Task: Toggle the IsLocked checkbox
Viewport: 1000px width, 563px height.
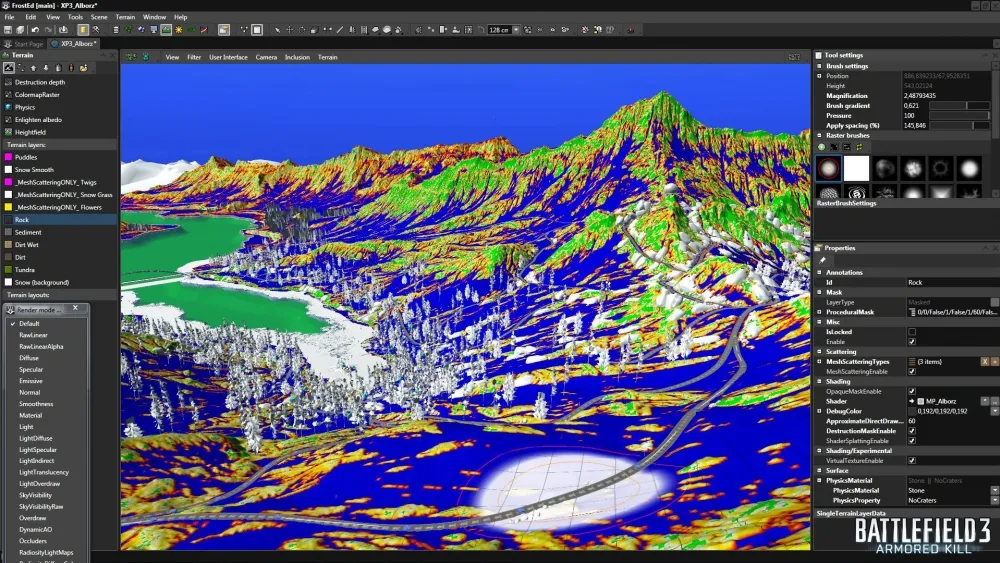Action: (x=911, y=332)
